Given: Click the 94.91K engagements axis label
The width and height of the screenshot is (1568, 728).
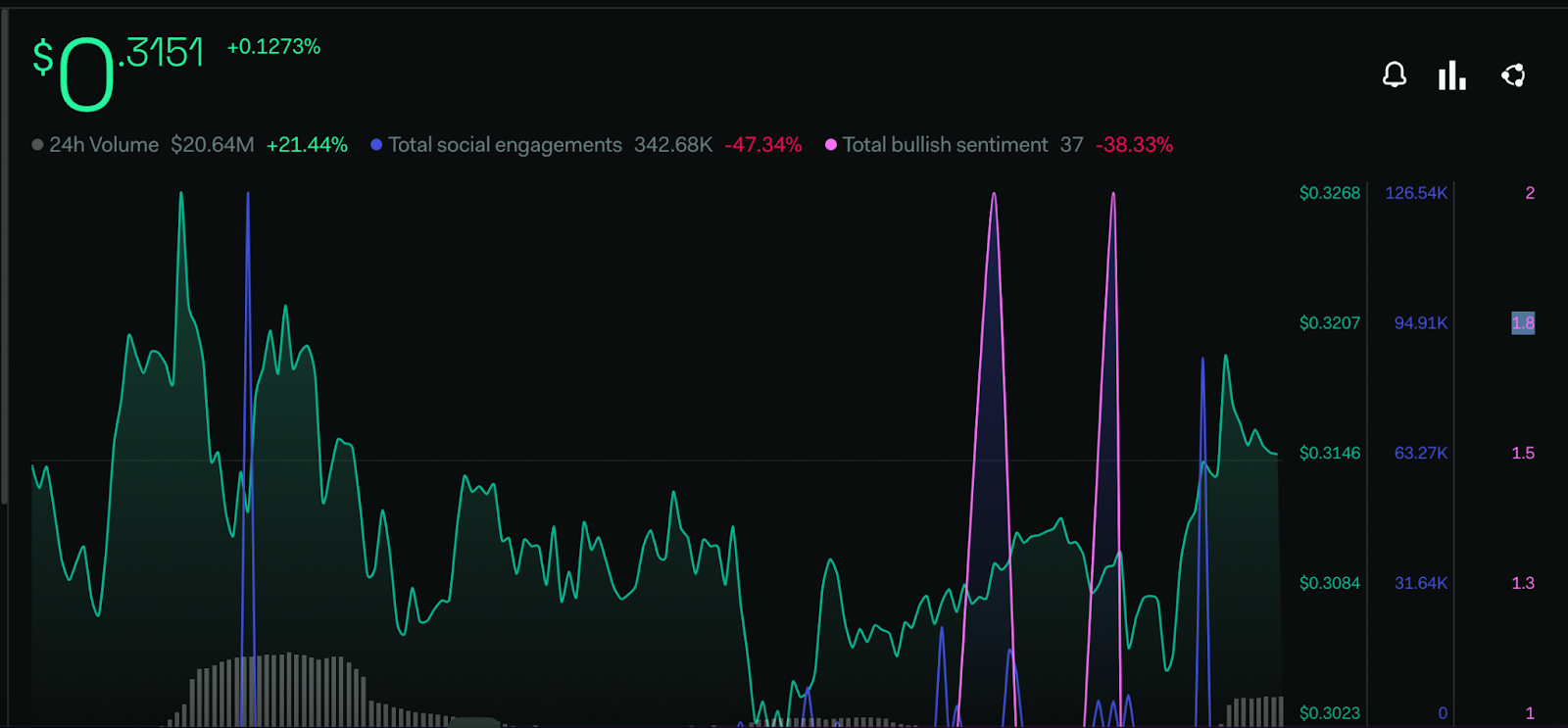Looking at the screenshot, I should 1421,323.
